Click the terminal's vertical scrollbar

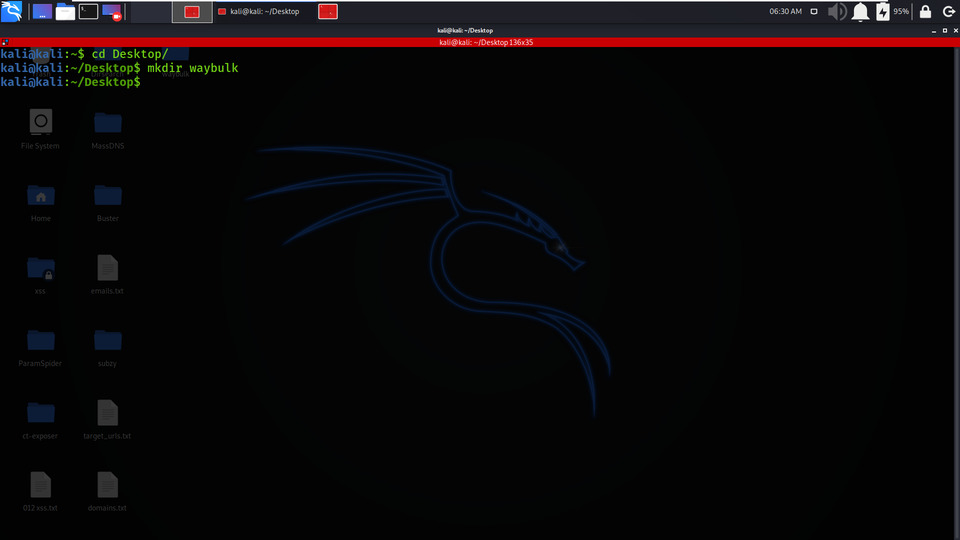[957, 293]
